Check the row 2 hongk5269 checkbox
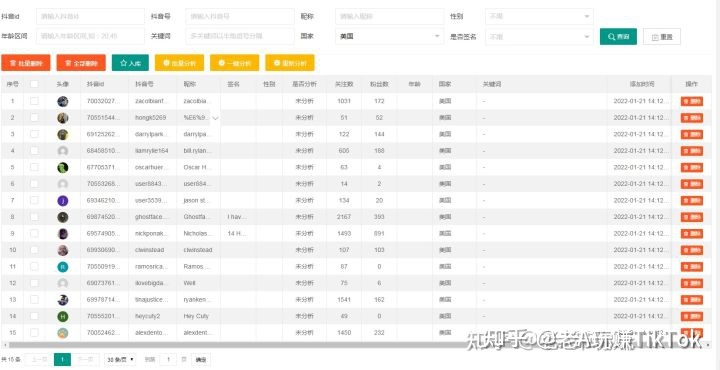The height and width of the screenshot is (370, 720). click(x=34, y=118)
